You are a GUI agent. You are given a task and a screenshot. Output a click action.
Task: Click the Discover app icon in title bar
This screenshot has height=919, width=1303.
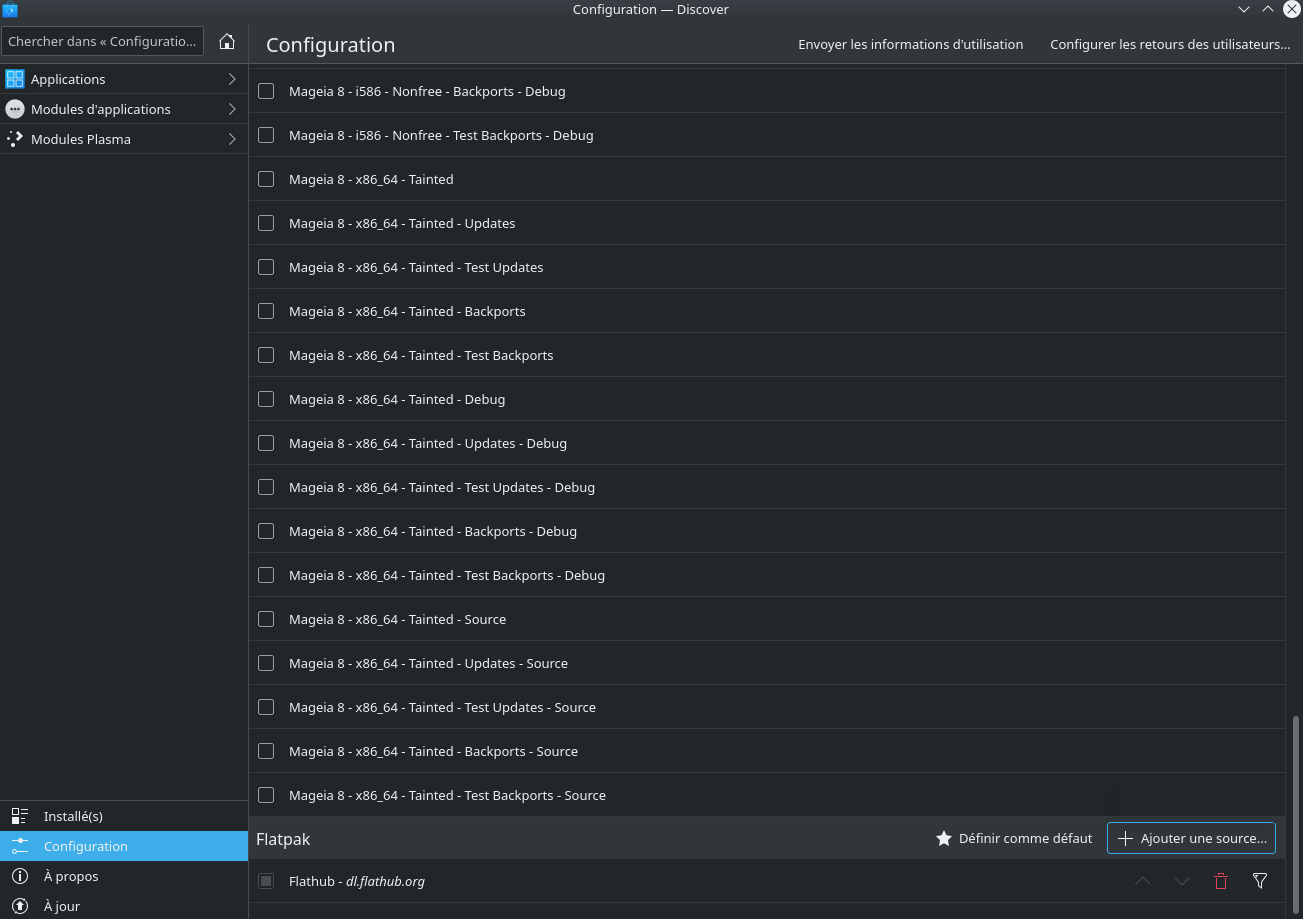point(11,10)
